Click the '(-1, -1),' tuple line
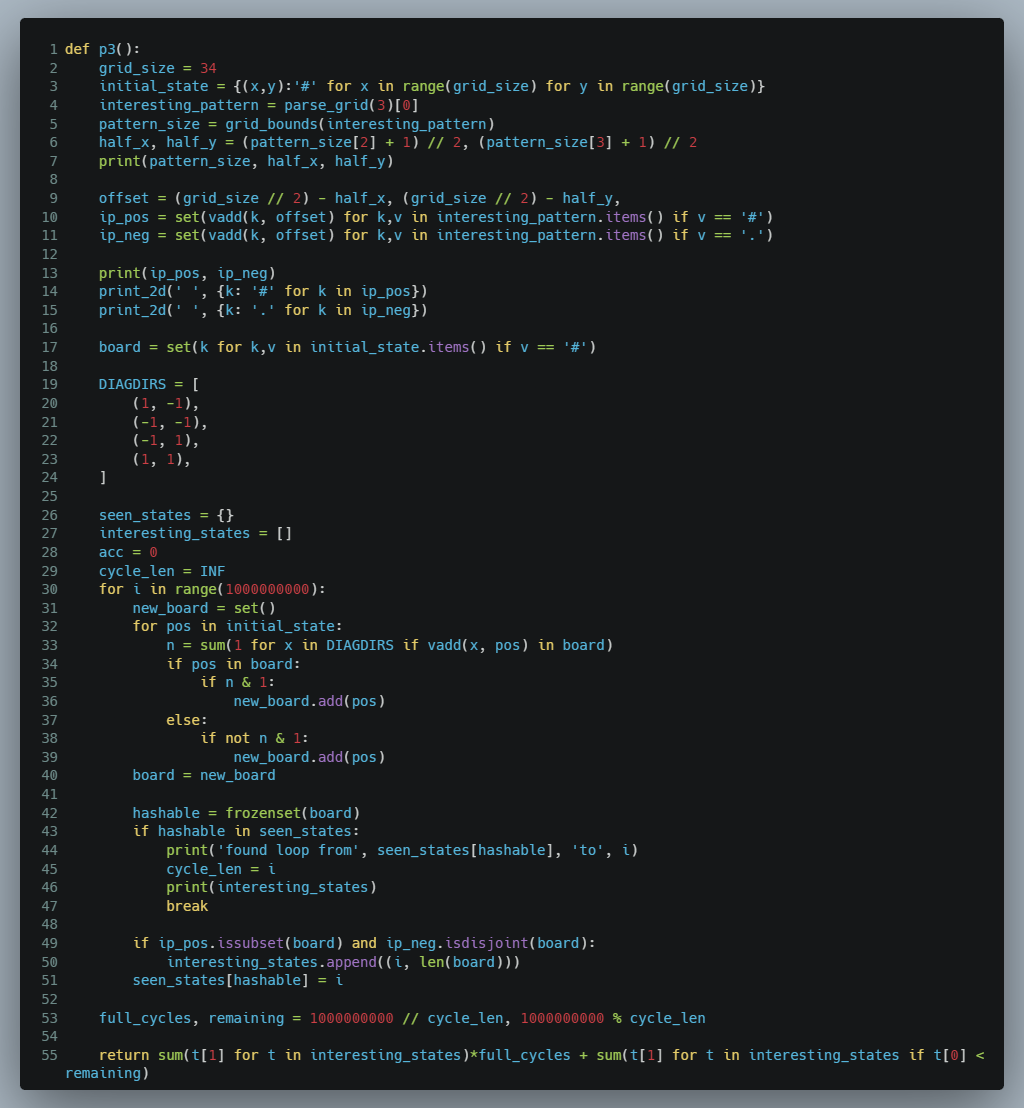Viewport: 1024px width, 1108px height. pos(170,422)
